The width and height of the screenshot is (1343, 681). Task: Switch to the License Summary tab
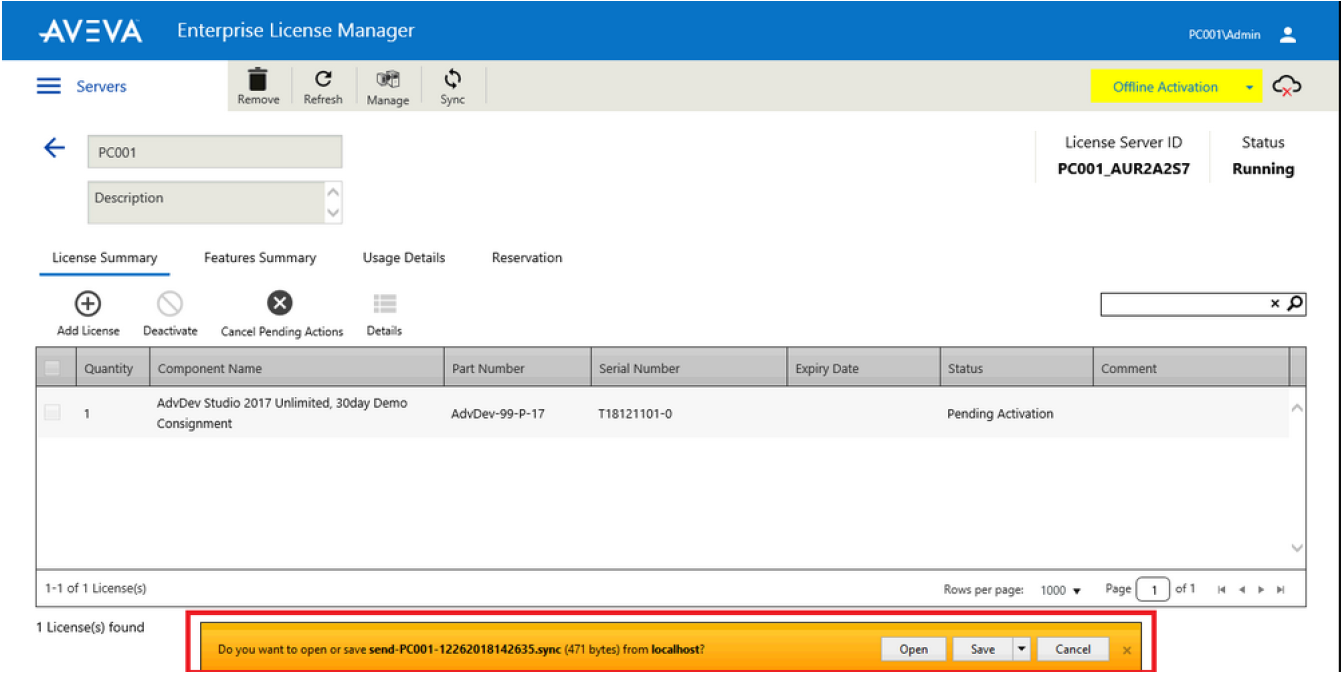105,258
